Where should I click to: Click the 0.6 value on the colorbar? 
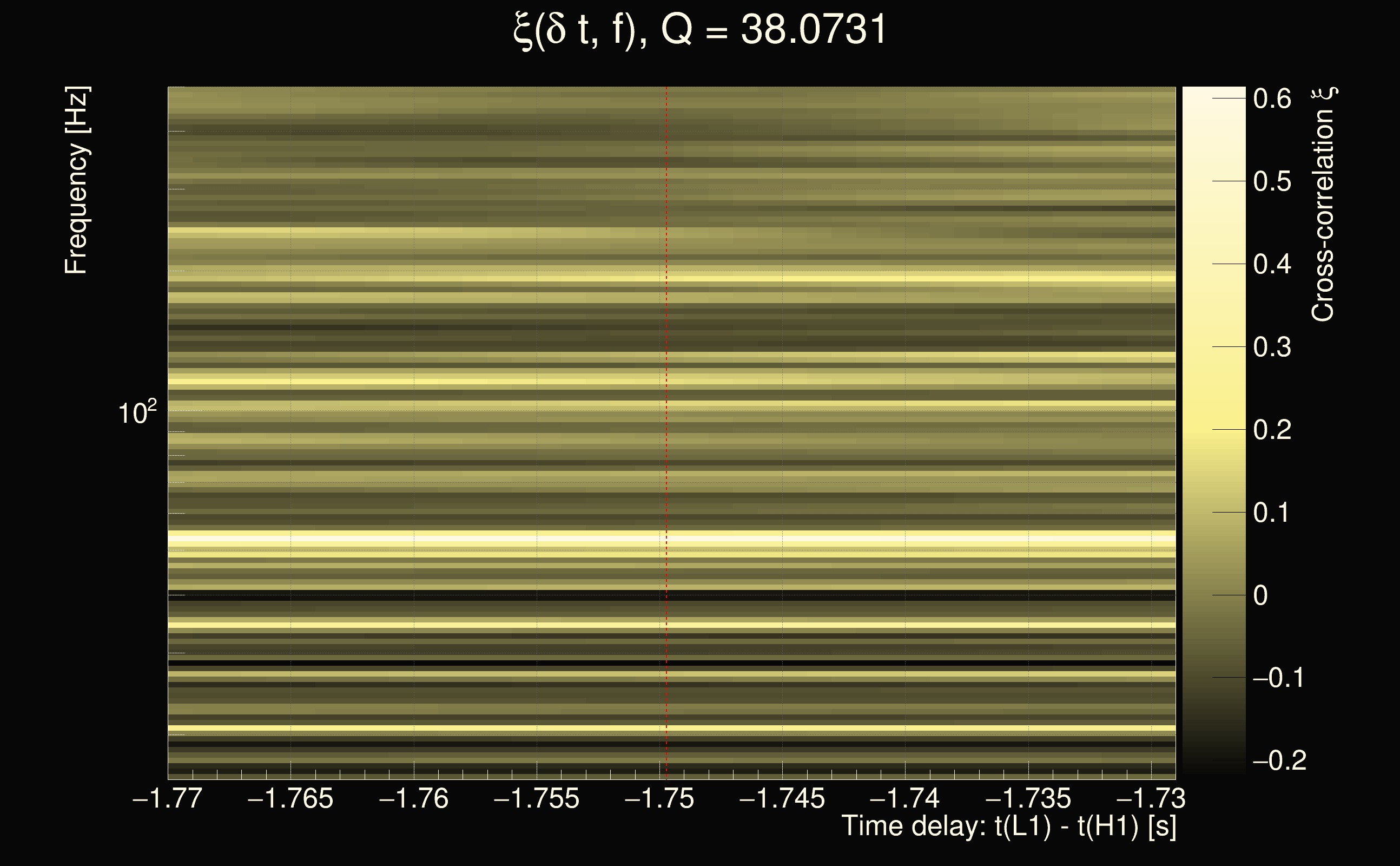(1272, 99)
